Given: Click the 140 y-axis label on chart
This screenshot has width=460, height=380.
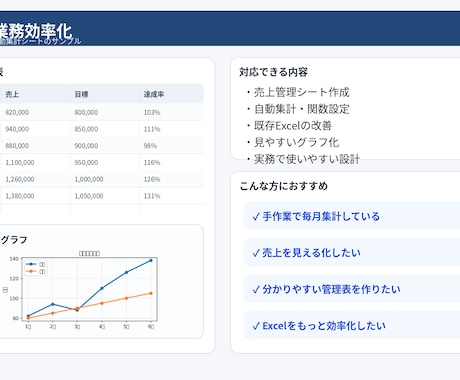Looking at the screenshot, I should pyautogui.click(x=14, y=259).
